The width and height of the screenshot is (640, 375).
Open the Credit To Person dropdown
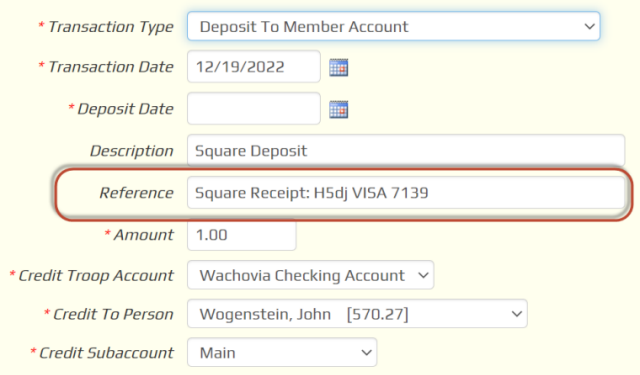(357, 314)
